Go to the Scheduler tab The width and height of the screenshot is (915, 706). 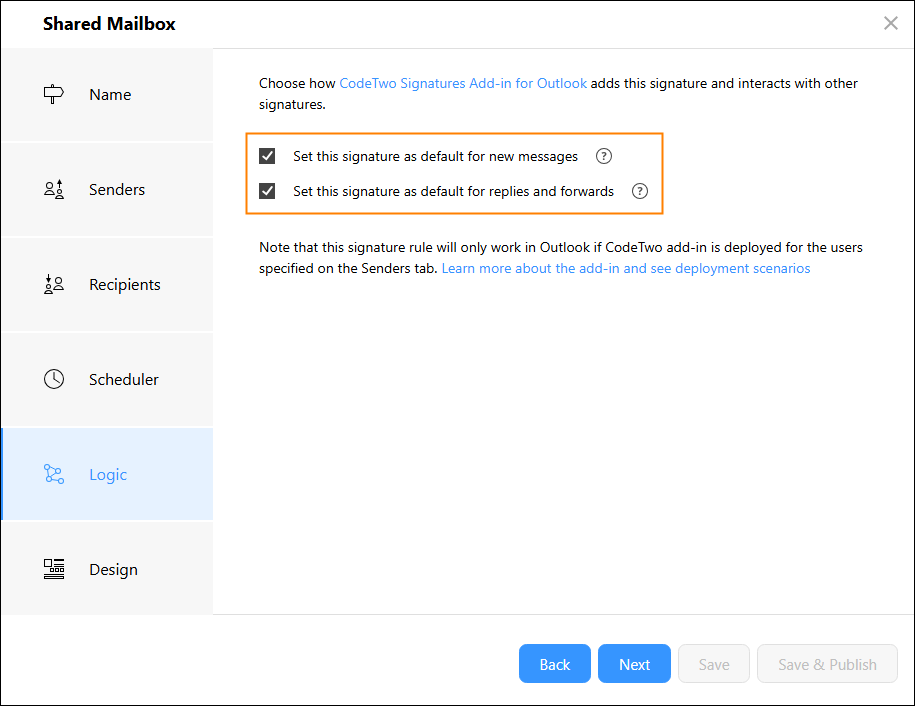pos(107,379)
